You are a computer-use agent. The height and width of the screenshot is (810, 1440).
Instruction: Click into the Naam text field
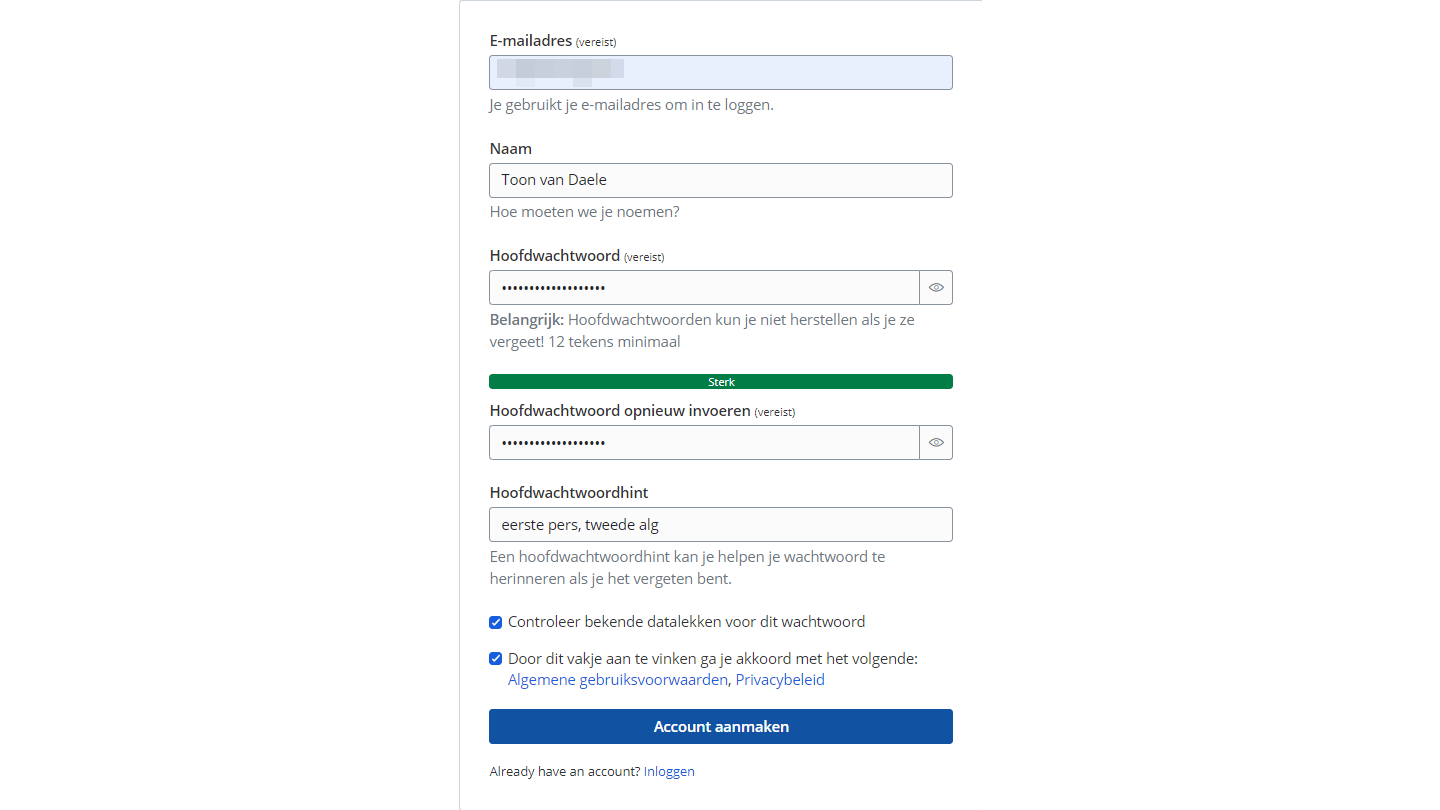pos(720,181)
